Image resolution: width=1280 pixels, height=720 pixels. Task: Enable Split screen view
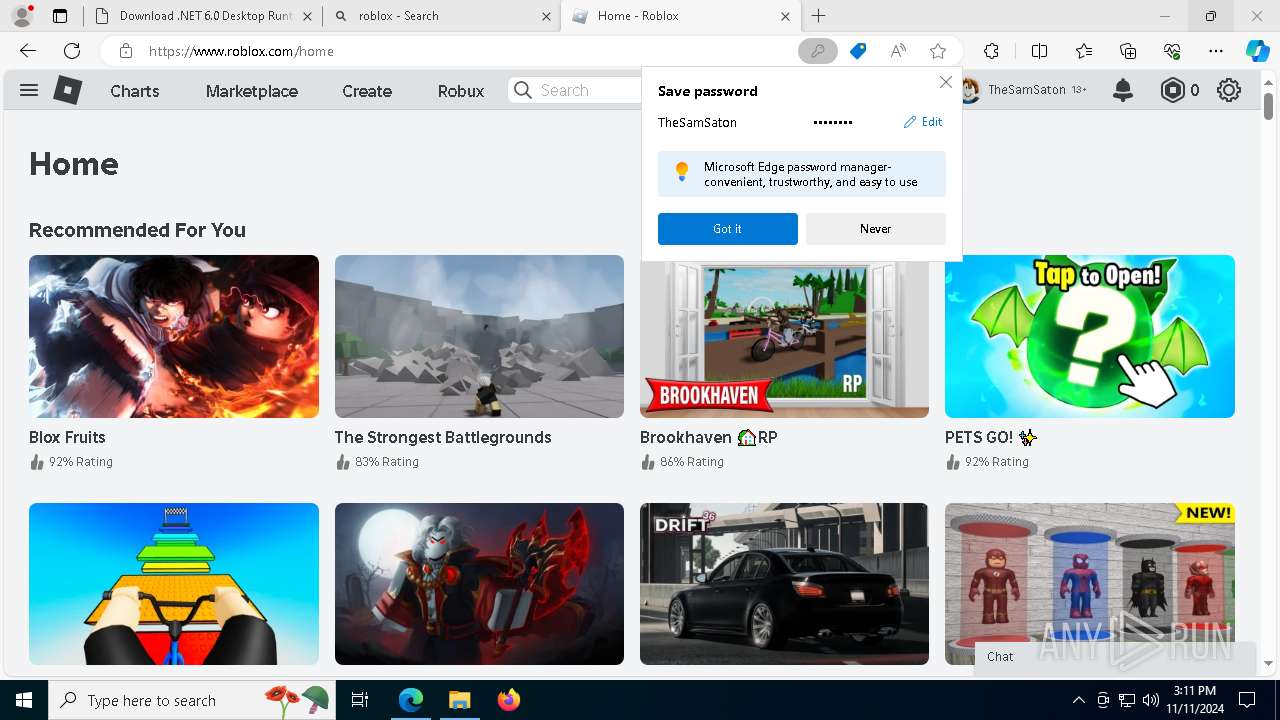pos(1039,51)
